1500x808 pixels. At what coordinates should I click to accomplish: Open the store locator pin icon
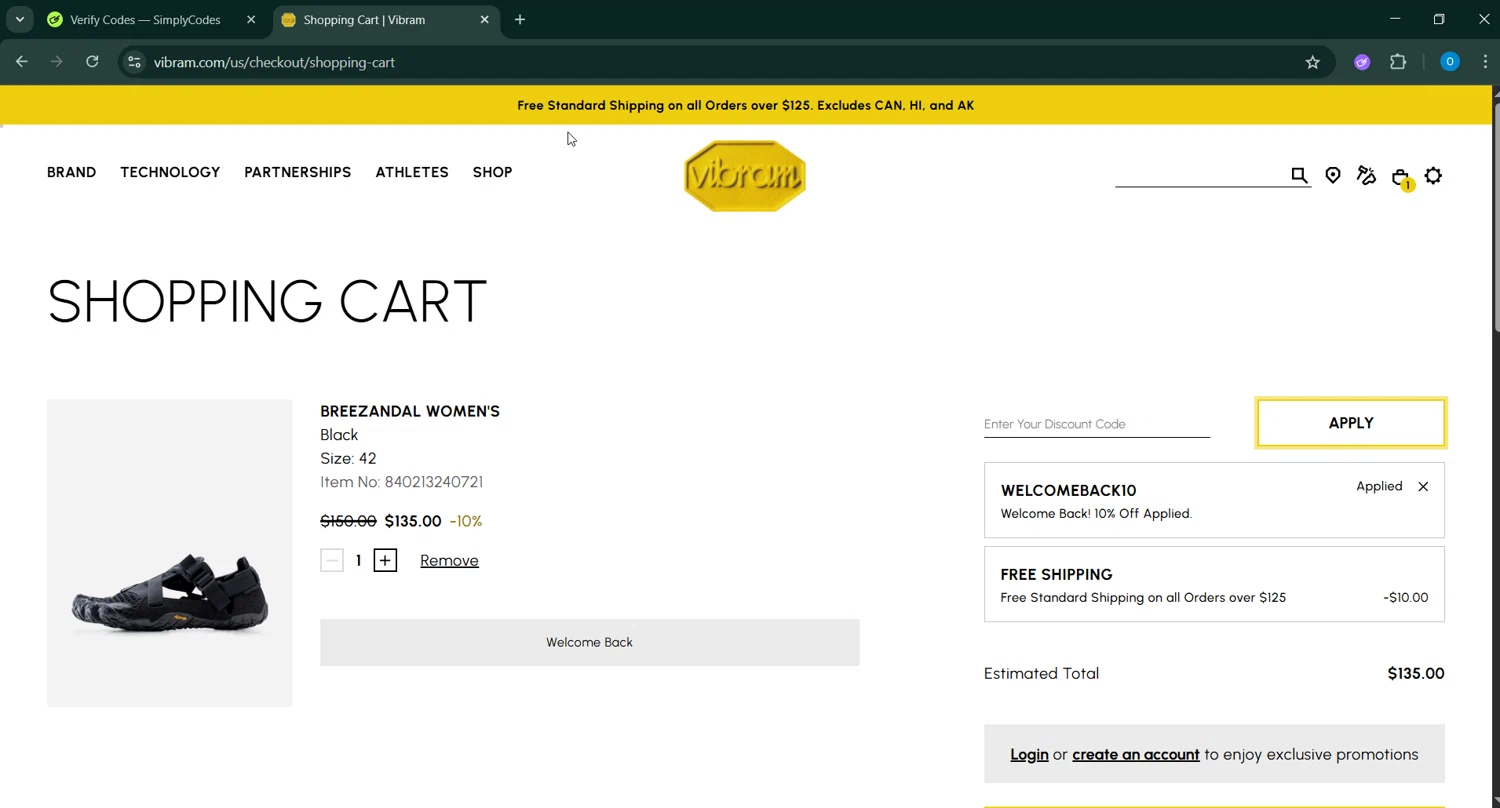[x=1333, y=175]
